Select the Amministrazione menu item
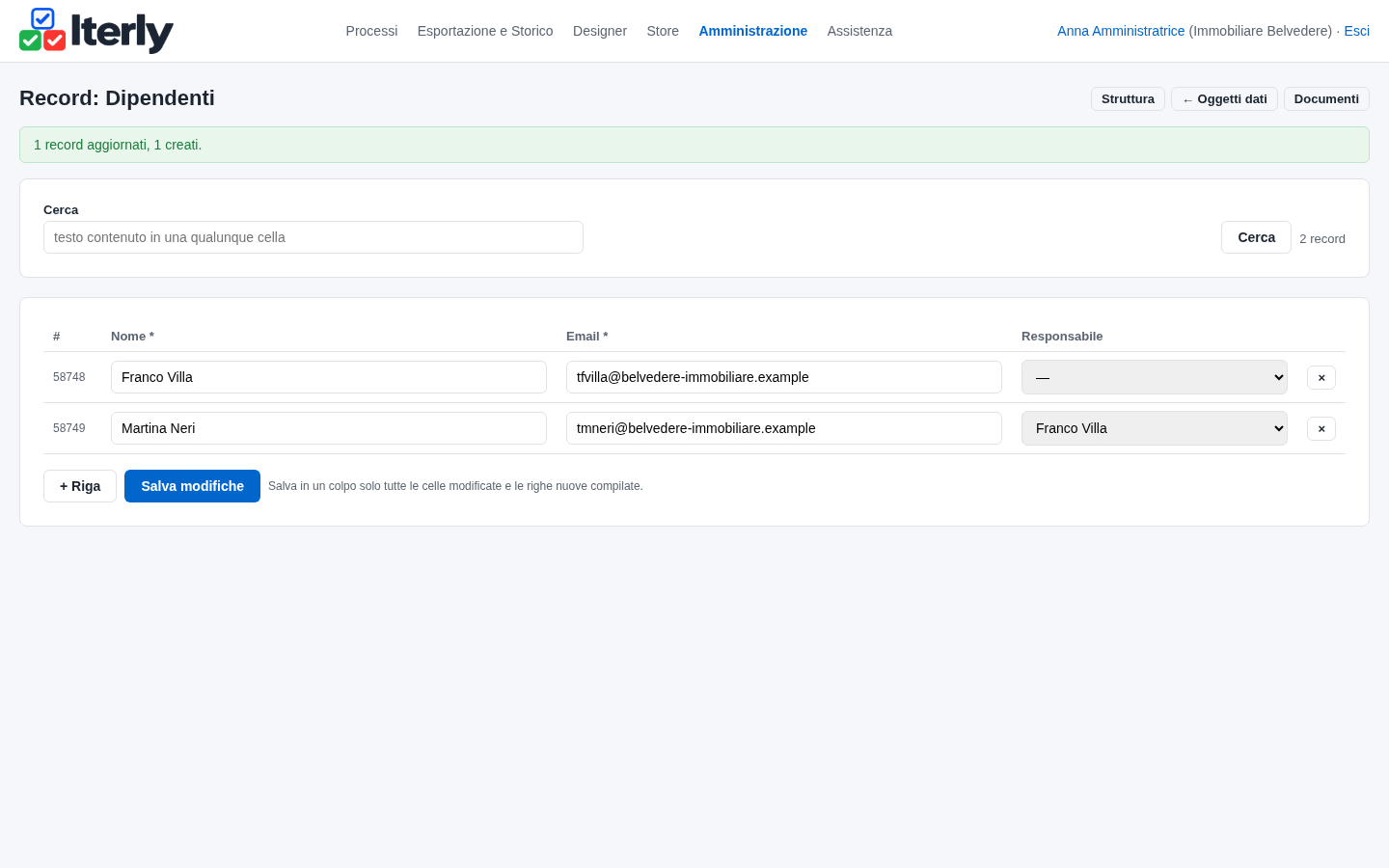Image resolution: width=1389 pixels, height=868 pixels. pyautogui.click(x=753, y=31)
